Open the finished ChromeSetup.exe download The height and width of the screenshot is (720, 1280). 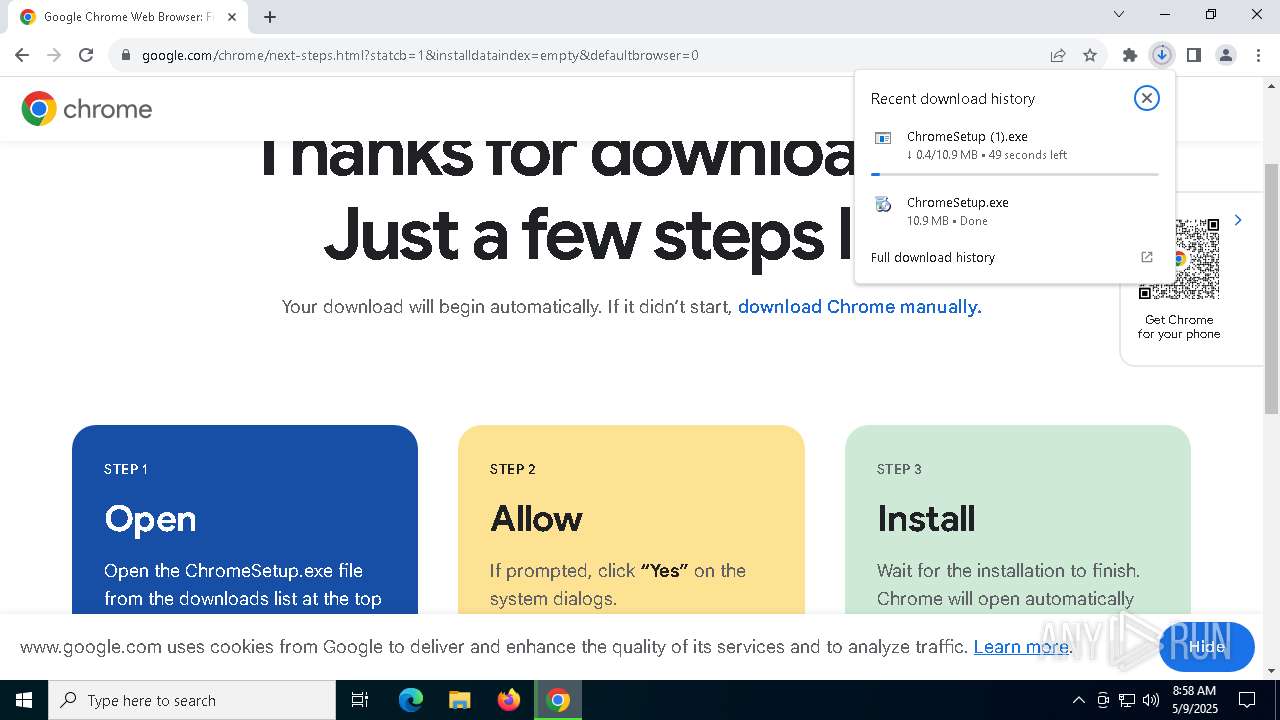click(x=1015, y=211)
